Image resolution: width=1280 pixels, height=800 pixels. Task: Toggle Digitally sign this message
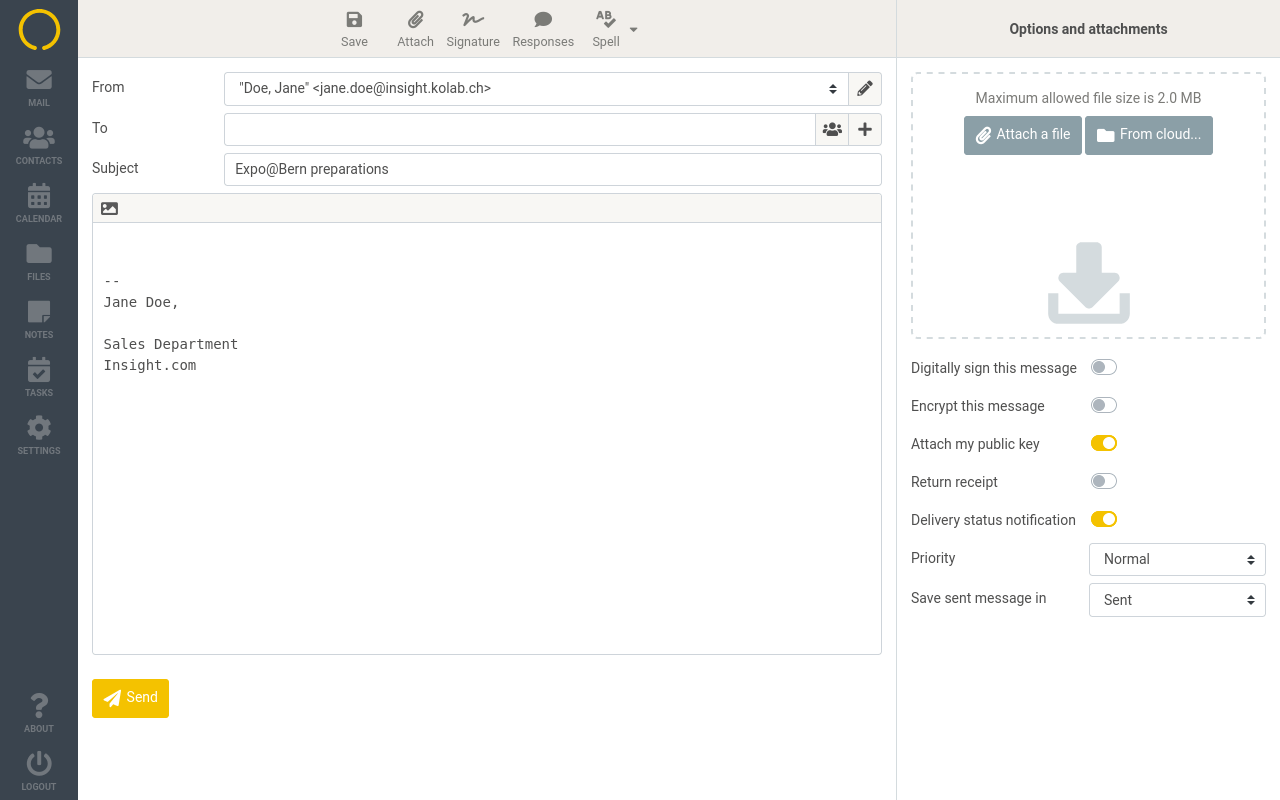click(x=1103, y=367)
